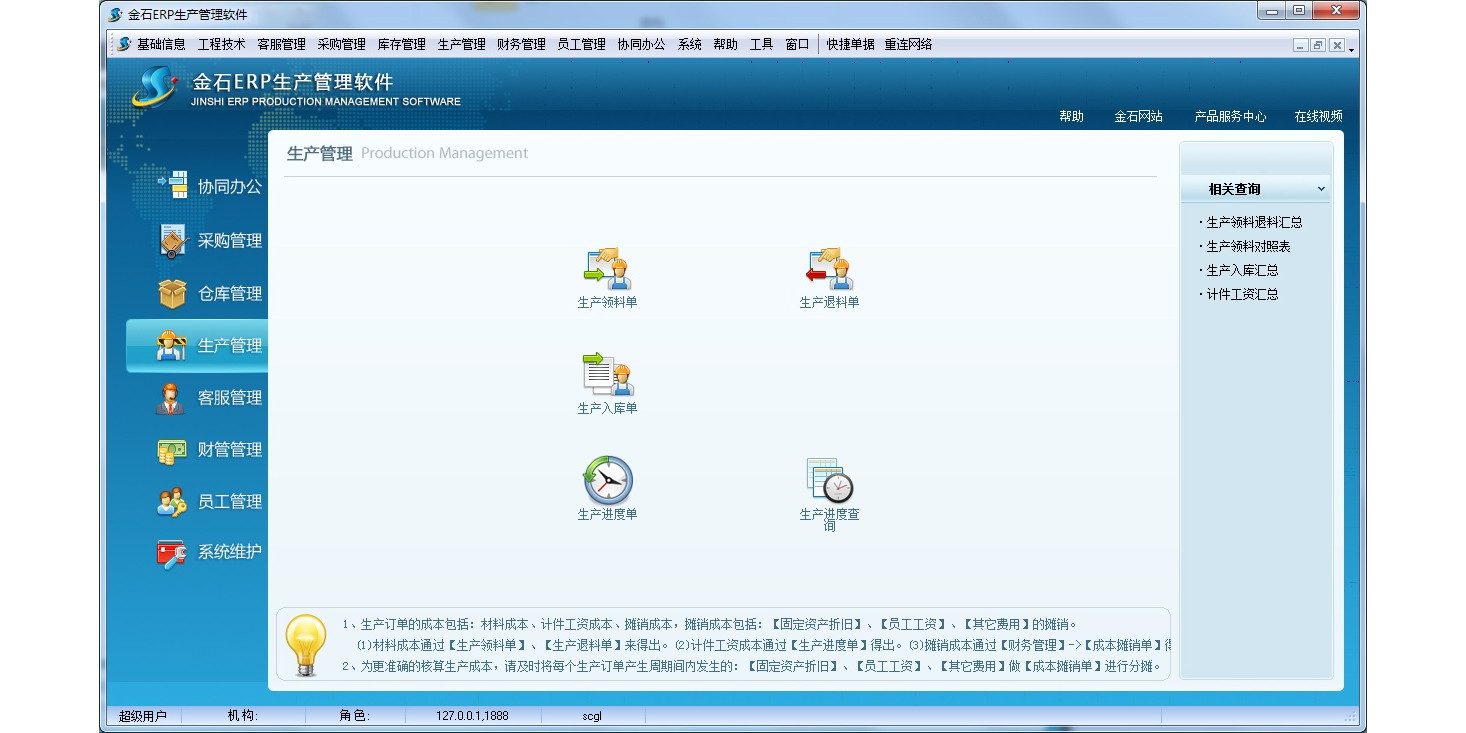1466x733 pixels.
Task: Open the 计件工资汇总 query link
Action: coord(1242,295)
